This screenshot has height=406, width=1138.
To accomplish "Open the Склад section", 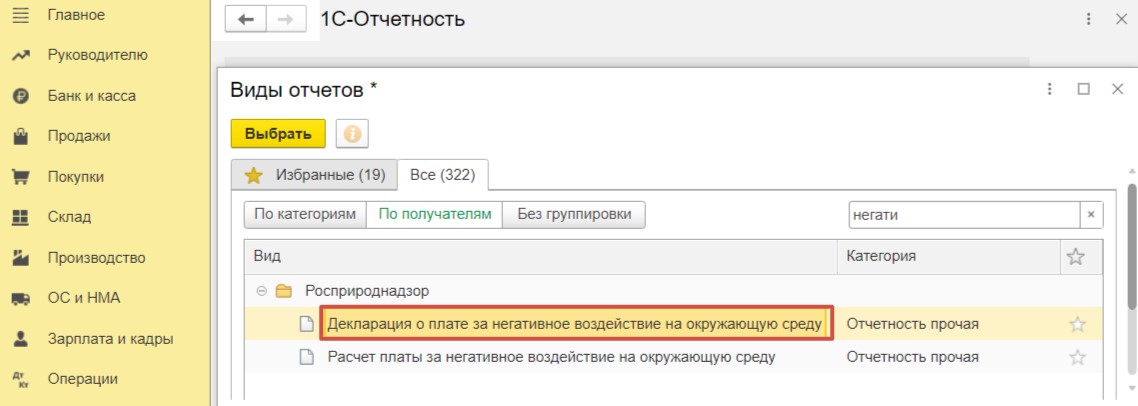I will coord(69,217).
